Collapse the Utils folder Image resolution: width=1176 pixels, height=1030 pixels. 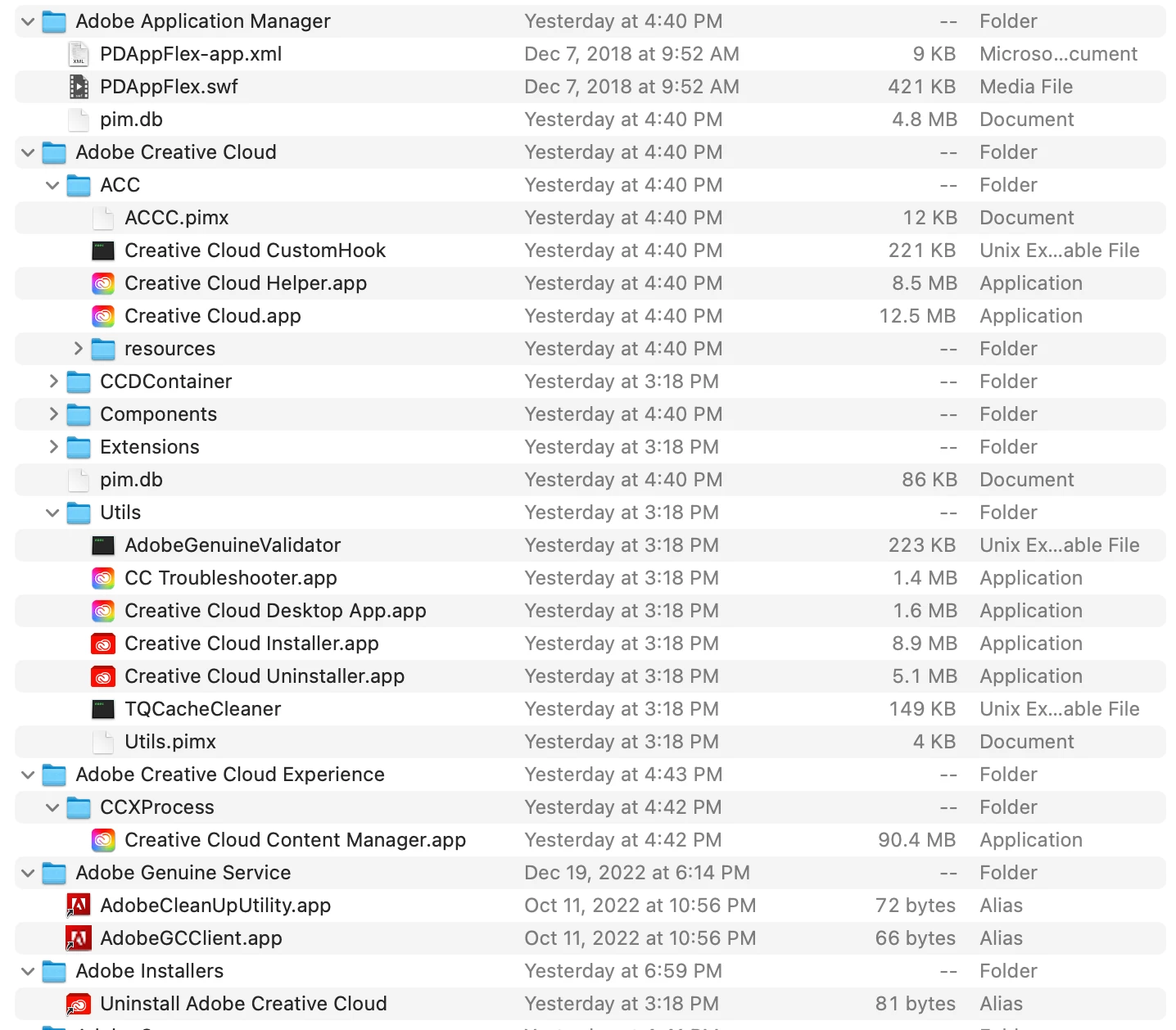pyautogui.click(x=52, y=513)
